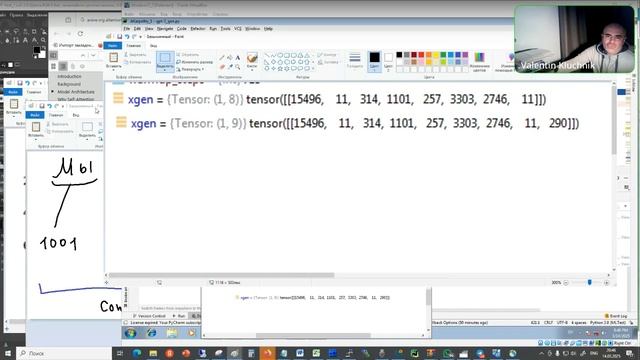The image size is (640, 360).
Task: Open PyCharm Navigate menu
Action: tap(165, 29)
